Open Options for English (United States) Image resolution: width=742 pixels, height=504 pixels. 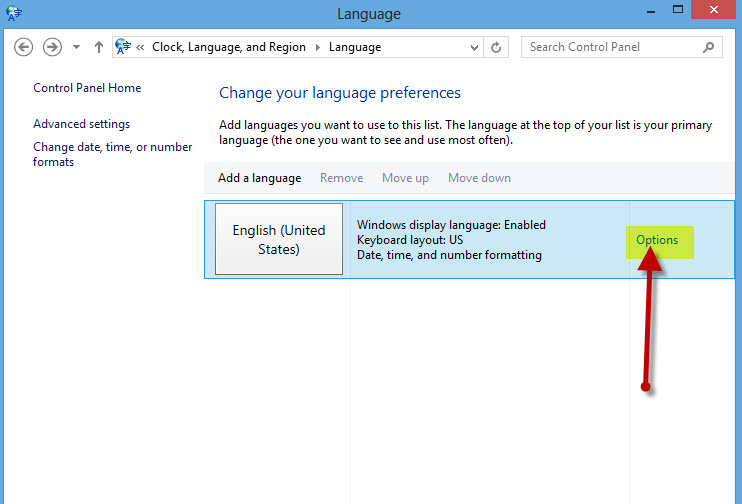coord(657,240)
